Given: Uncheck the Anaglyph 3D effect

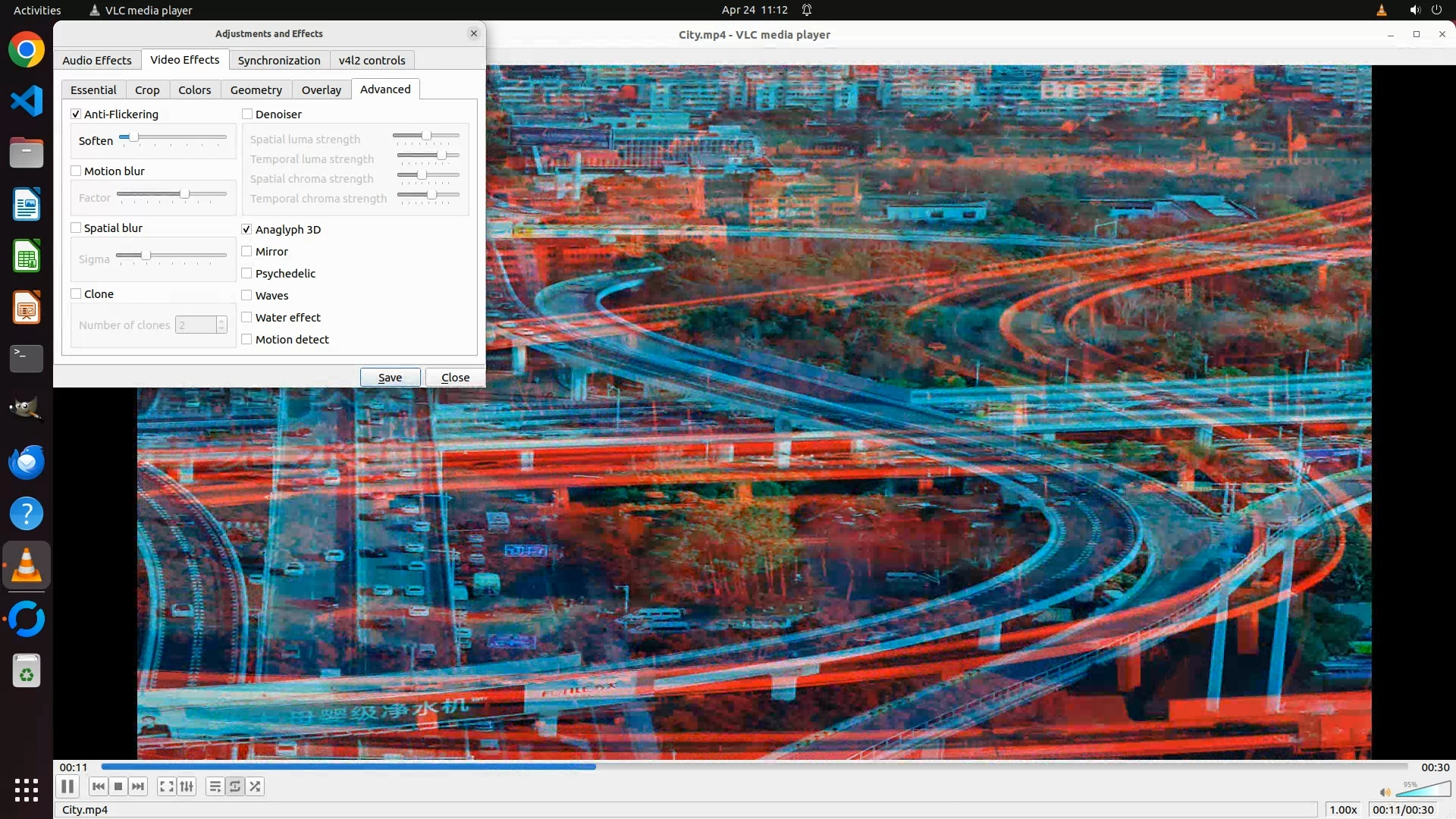Looking at the screenshot, I should pos(247,229).
